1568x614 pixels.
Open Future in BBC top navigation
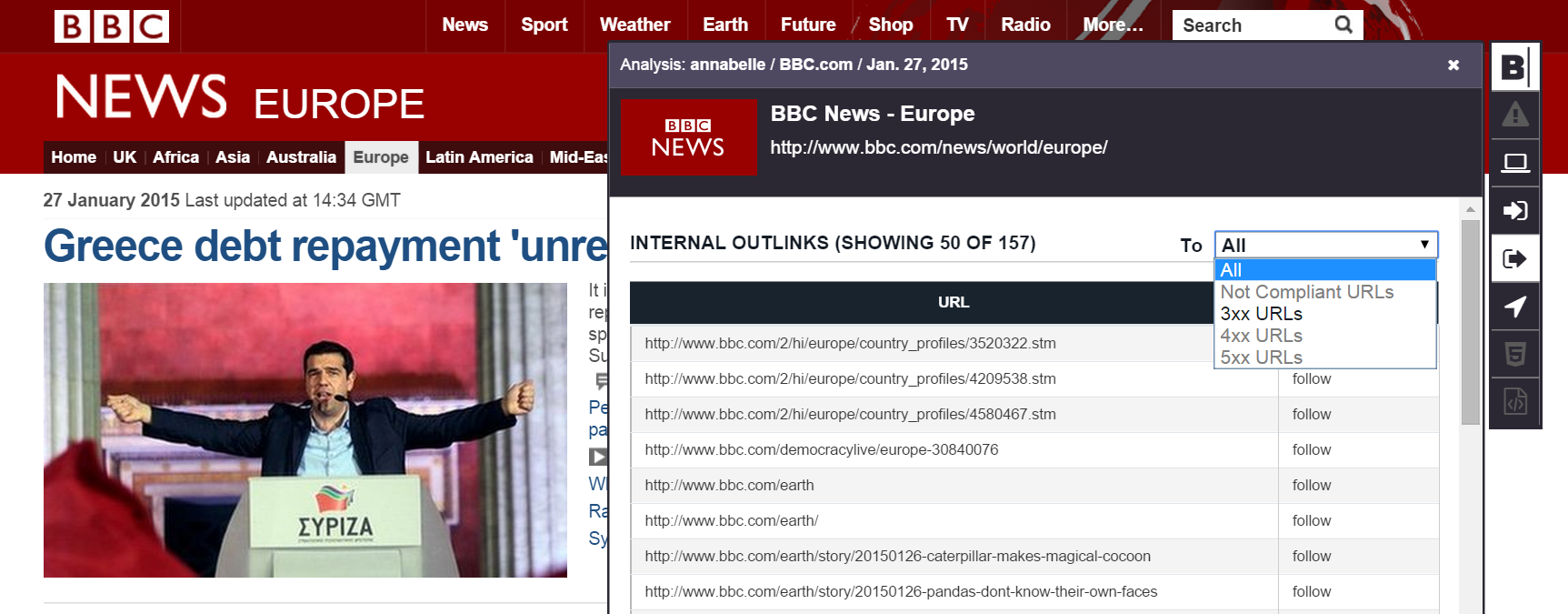808,25
